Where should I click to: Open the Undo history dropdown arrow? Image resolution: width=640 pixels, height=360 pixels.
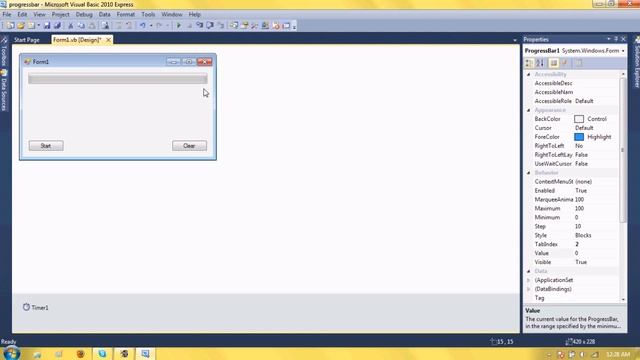click(151, 26)
